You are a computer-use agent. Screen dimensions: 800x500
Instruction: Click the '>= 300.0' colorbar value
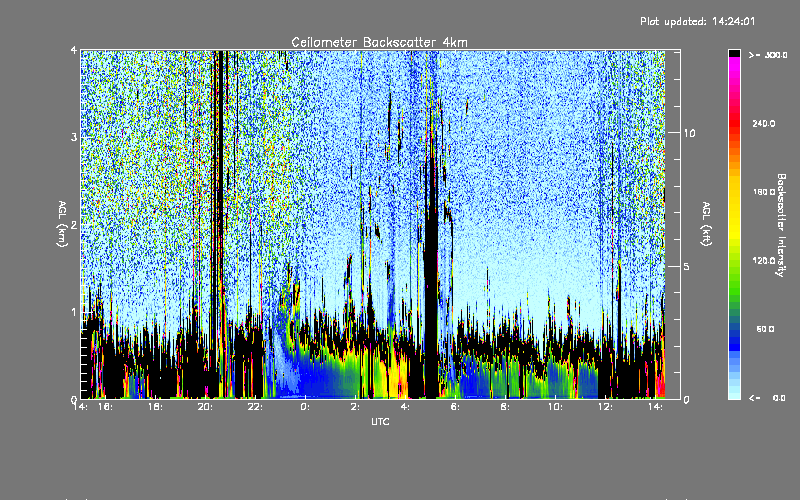768,55
